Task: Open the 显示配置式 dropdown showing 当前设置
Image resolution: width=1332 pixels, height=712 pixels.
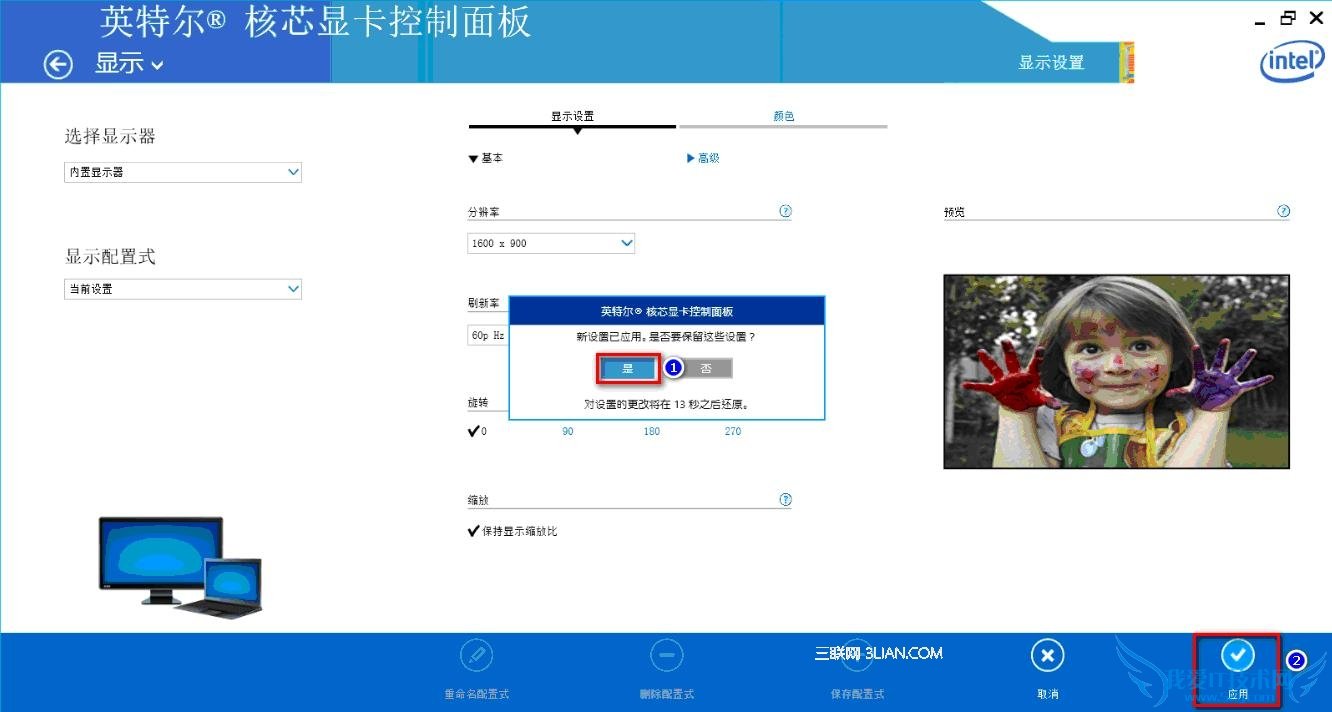Action: pos(183,289)
